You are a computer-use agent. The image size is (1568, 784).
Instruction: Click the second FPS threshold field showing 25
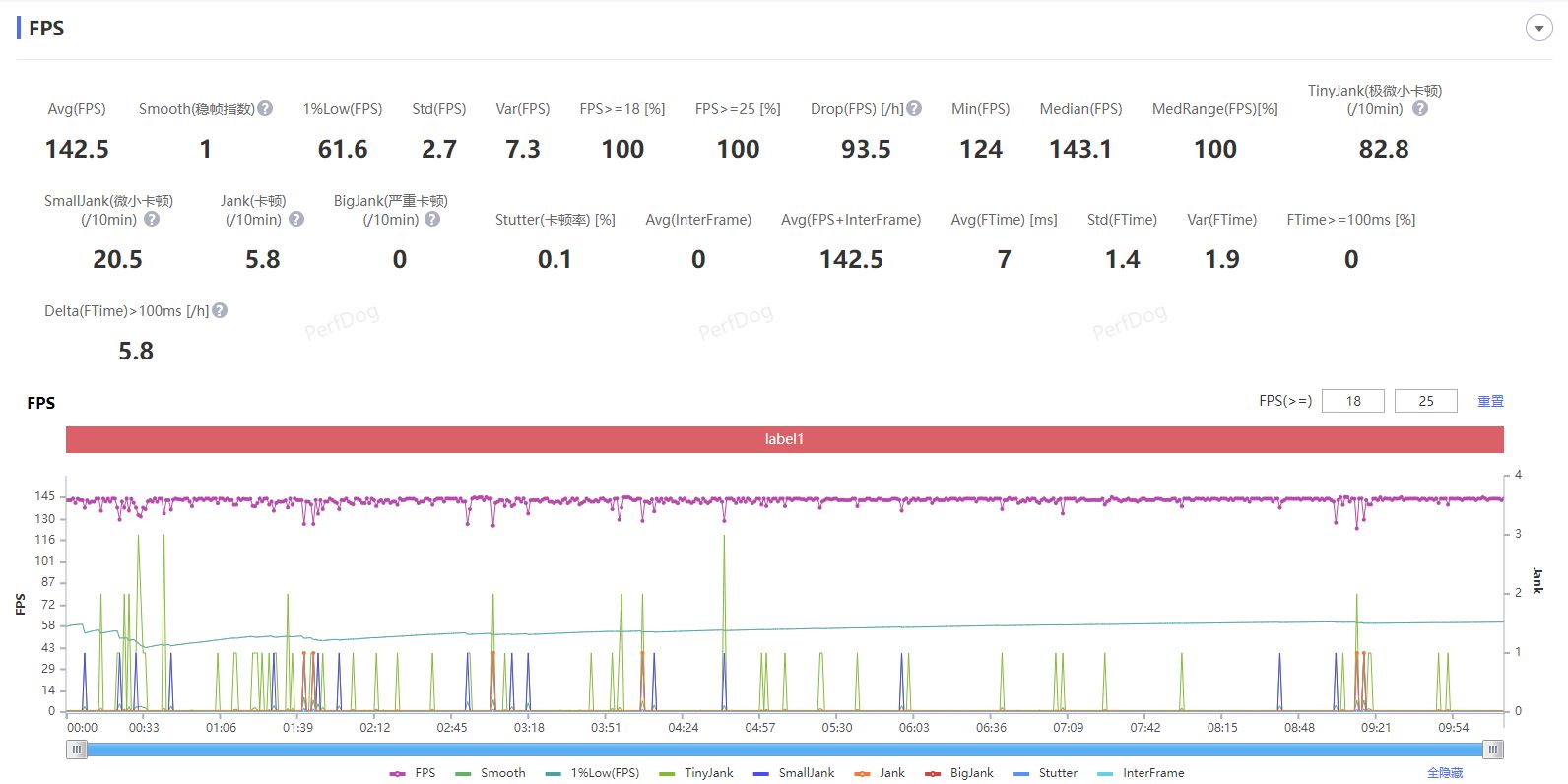point(1425,401)
